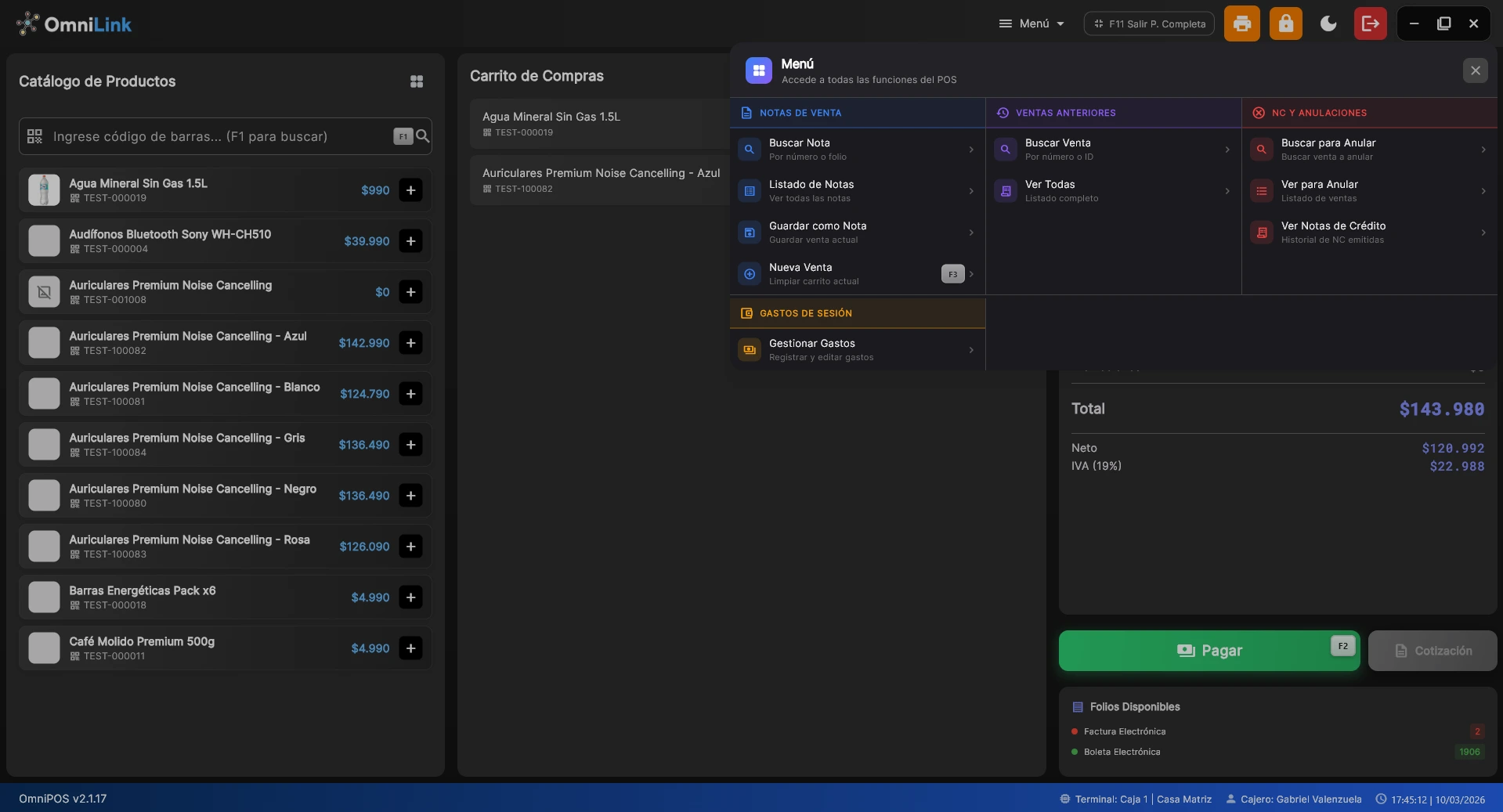This screenshot has width=1503, height=812.
Task: Select Guardar como Nota option
Action: (857, 233)
